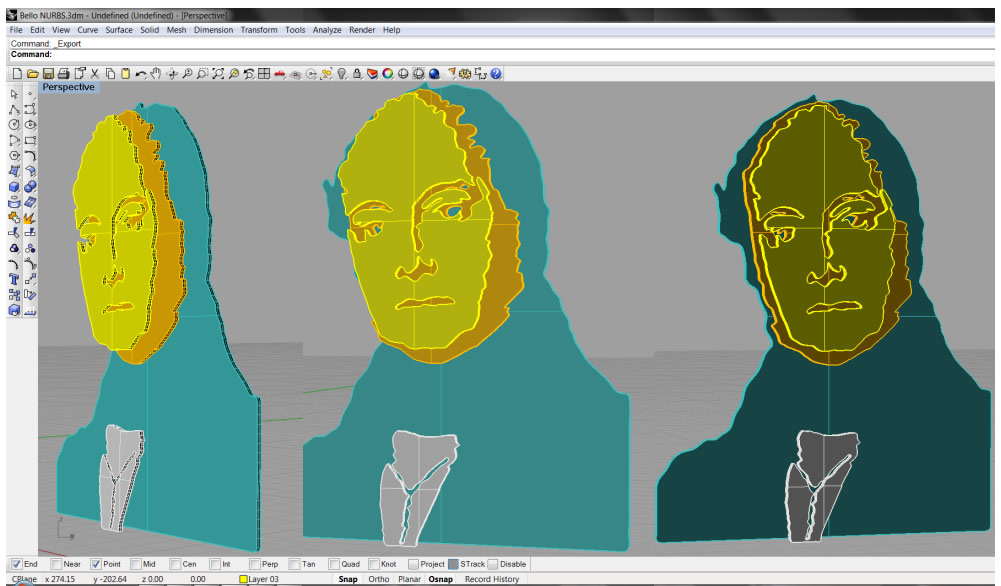Enable the Mid osnap checkbox
The width and height of the screenshot is (1001, 586).
(x=135, y=564)
